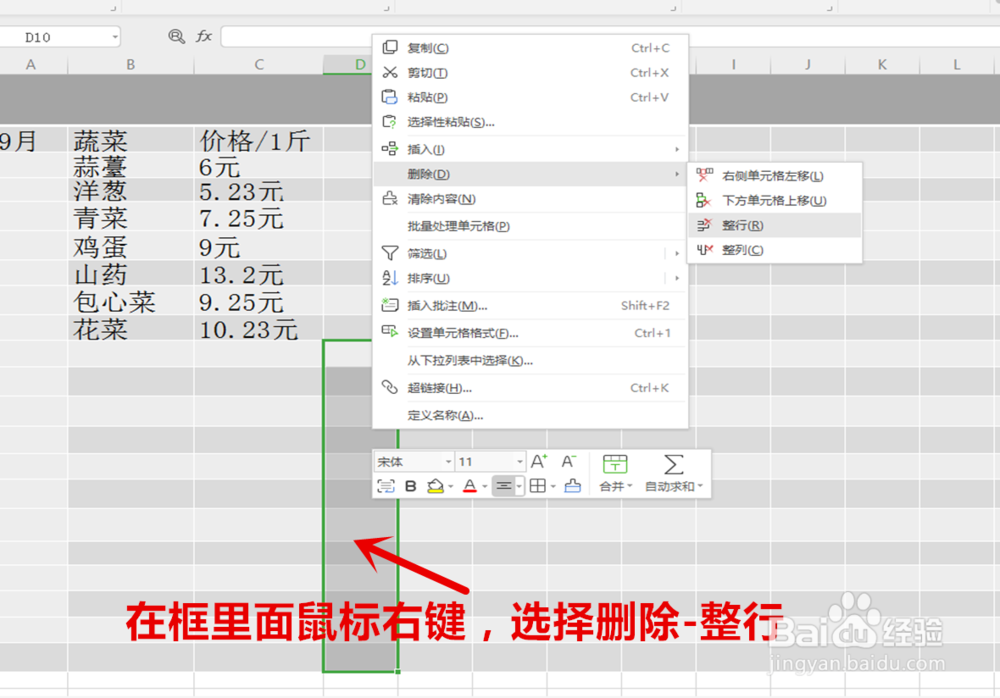The image size is (1000, 698).
Task: Open the font color picker arrow
Action: click(483, 486)
